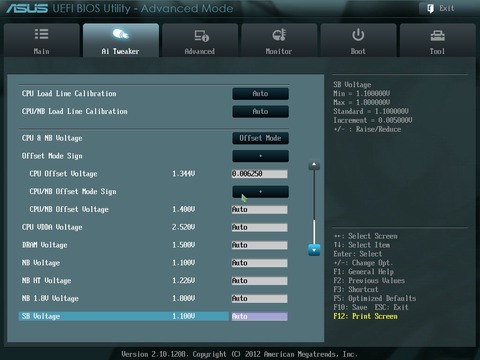Image resolution: width=480 pixels, height=360 pixels.
Task: Click the CPU Offset Voltage input field
Action: [x=260, y=174]
